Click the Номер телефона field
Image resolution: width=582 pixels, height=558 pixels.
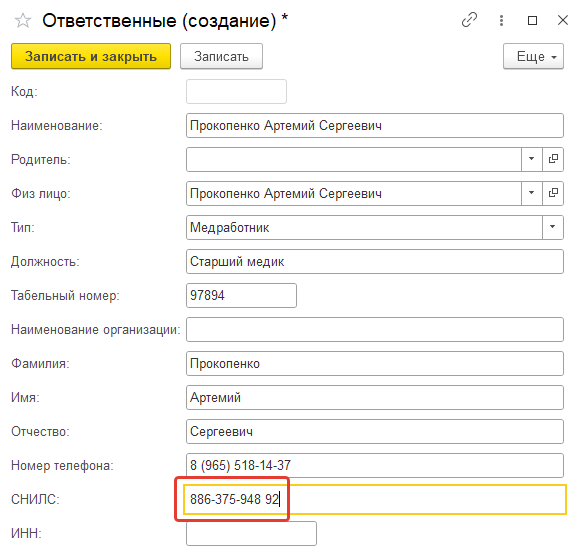pyautogui.click(x=375, y=465)
